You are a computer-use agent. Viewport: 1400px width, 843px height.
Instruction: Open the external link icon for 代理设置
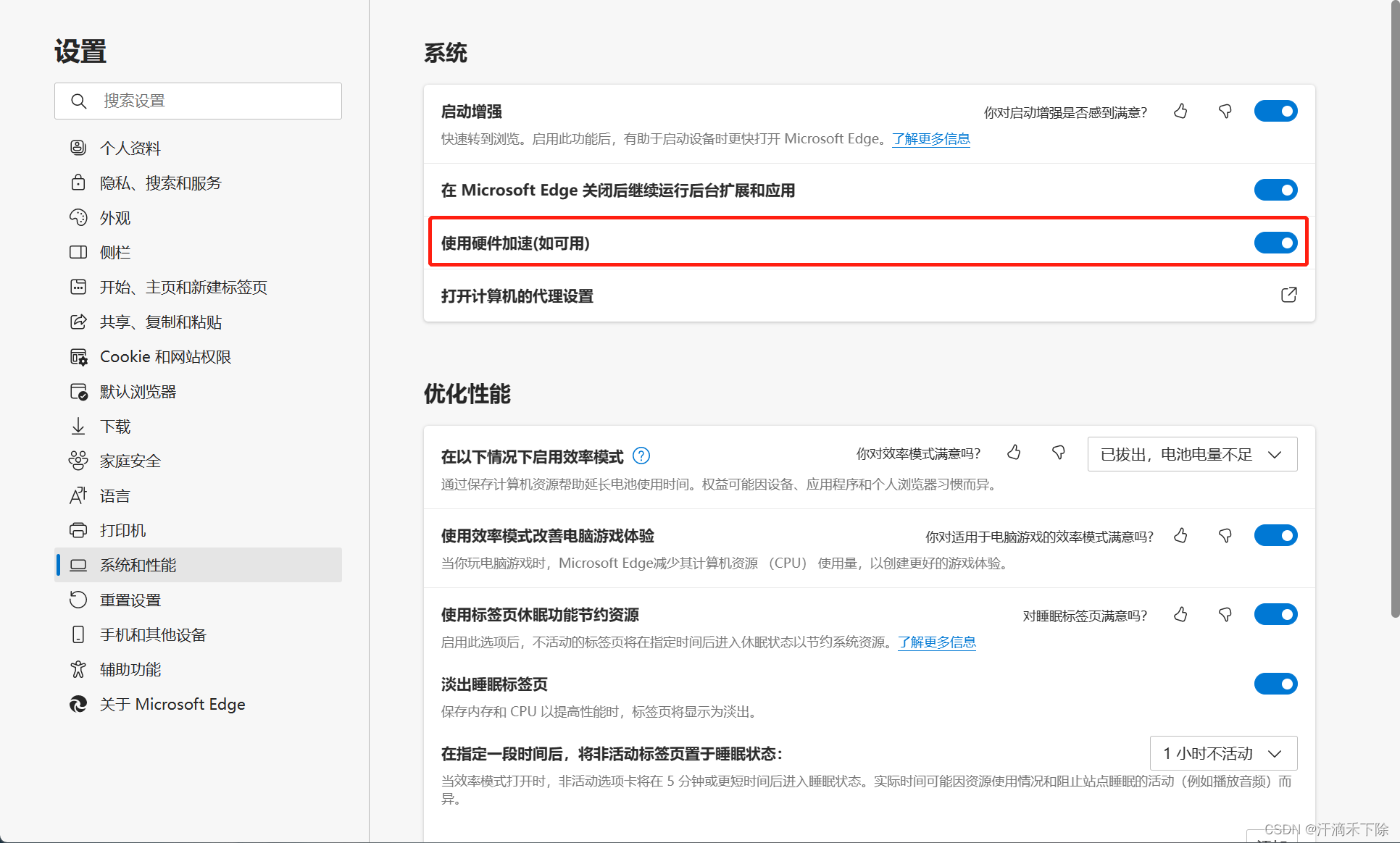click(1288, 295)
